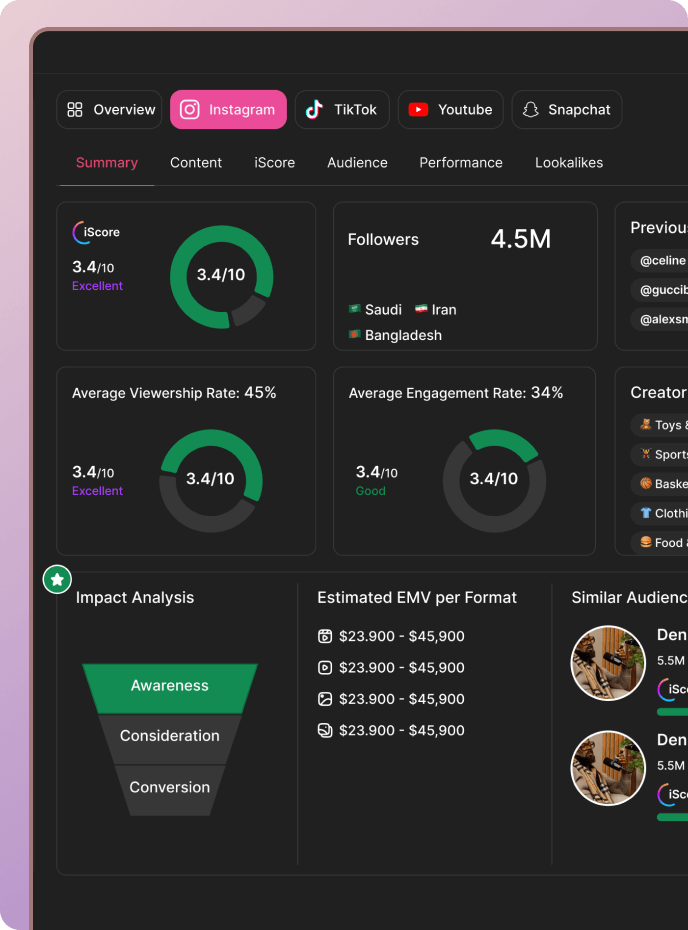Click the Instagram camera icon
The width and height of the screenshot is (688, 930).
point(190,110)
